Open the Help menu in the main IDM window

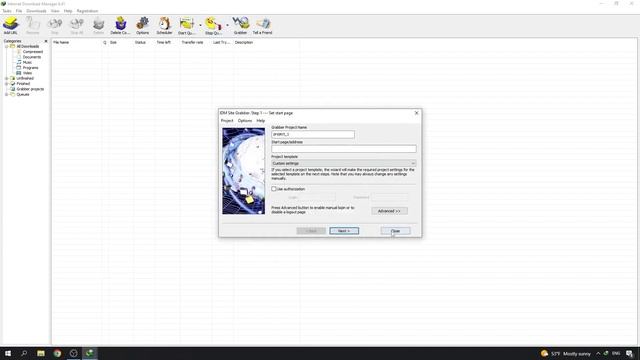pyautogui.click(x=68, y=11)
